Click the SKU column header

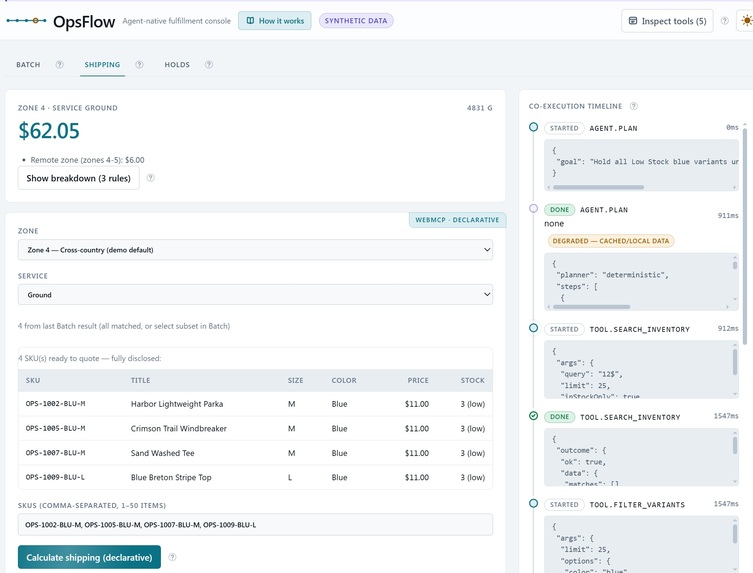click(33, 380)
